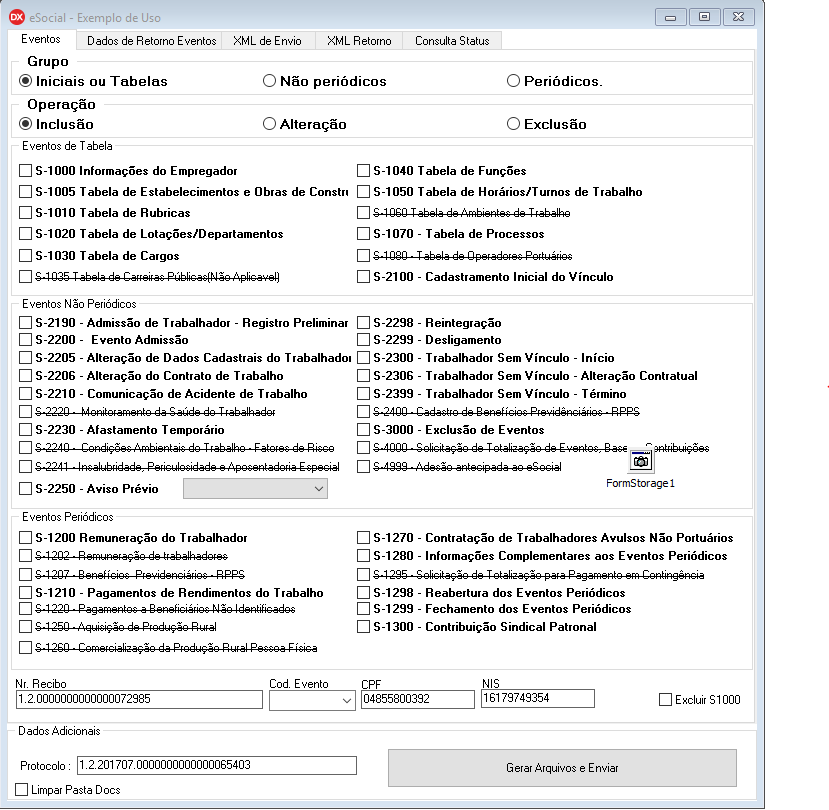
Task: Check S-1070 Tabela de Processos
Action: (x=363, y=233)
